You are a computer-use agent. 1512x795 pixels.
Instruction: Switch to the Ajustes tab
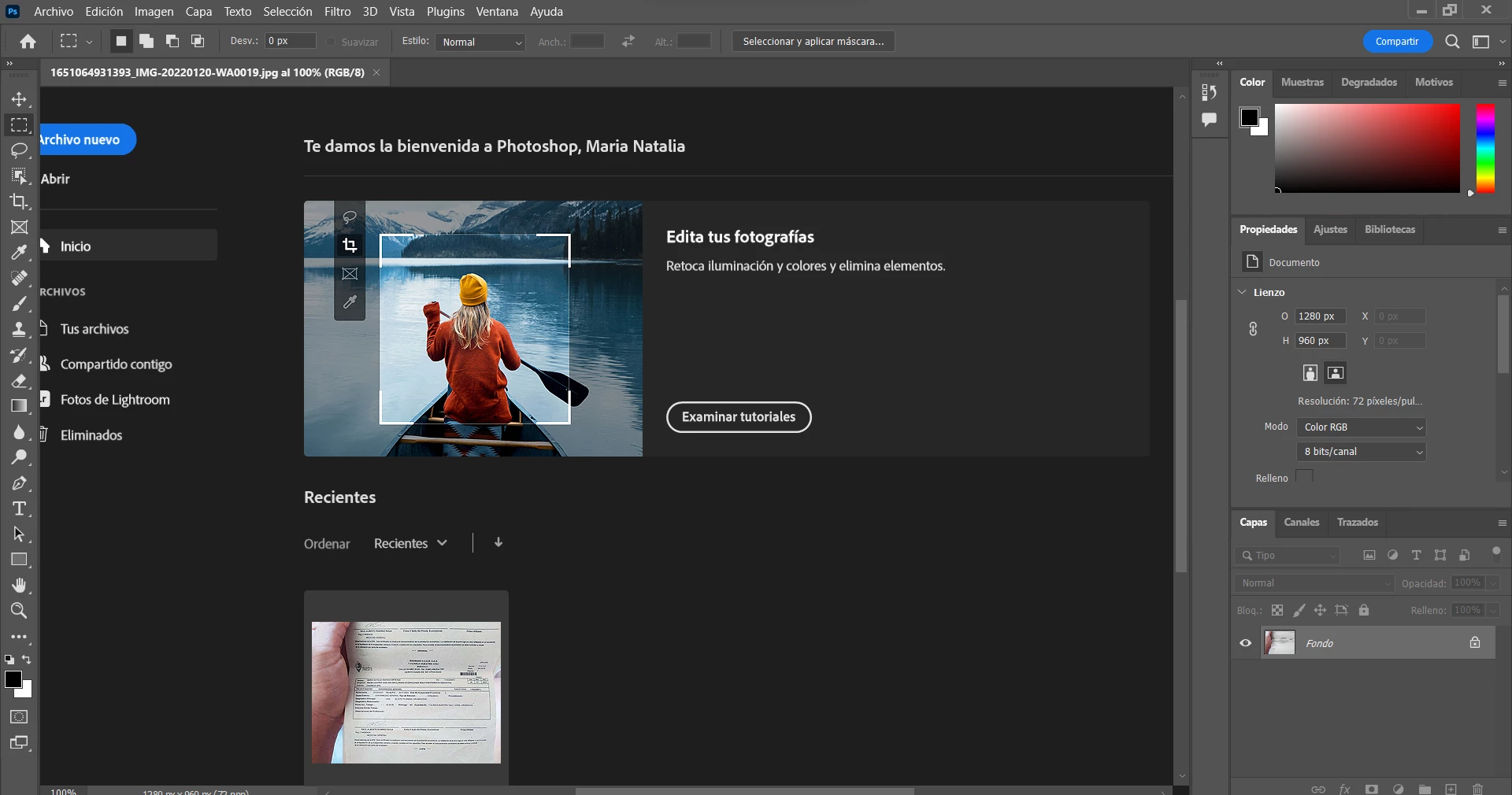[1330, 229]
